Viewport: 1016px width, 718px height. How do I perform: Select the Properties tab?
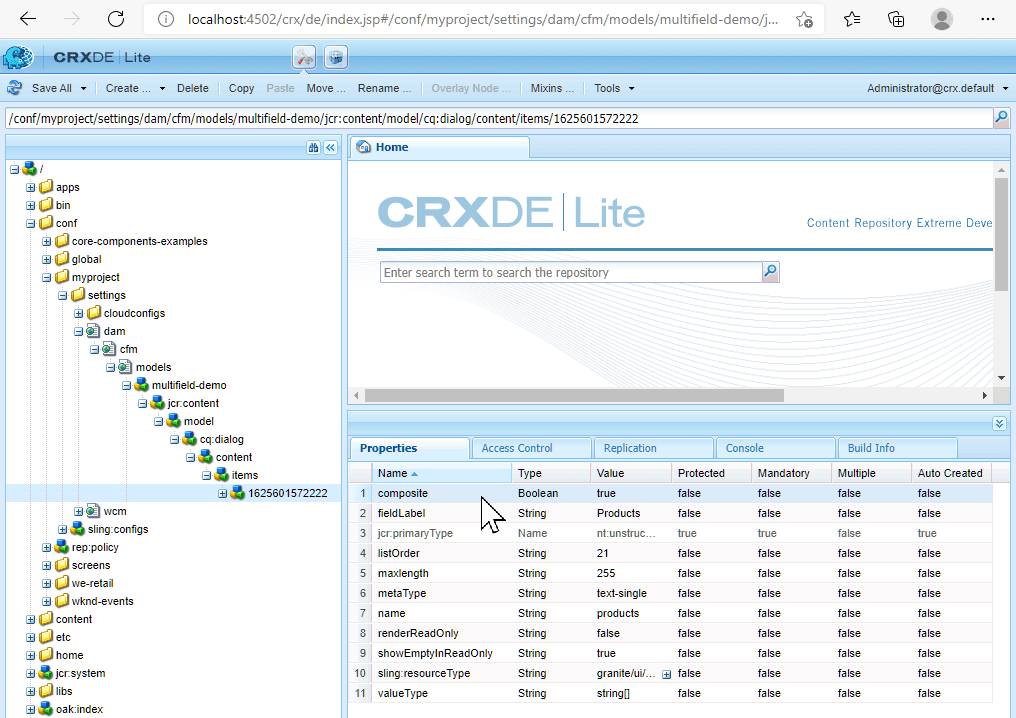tap(410, 448)
